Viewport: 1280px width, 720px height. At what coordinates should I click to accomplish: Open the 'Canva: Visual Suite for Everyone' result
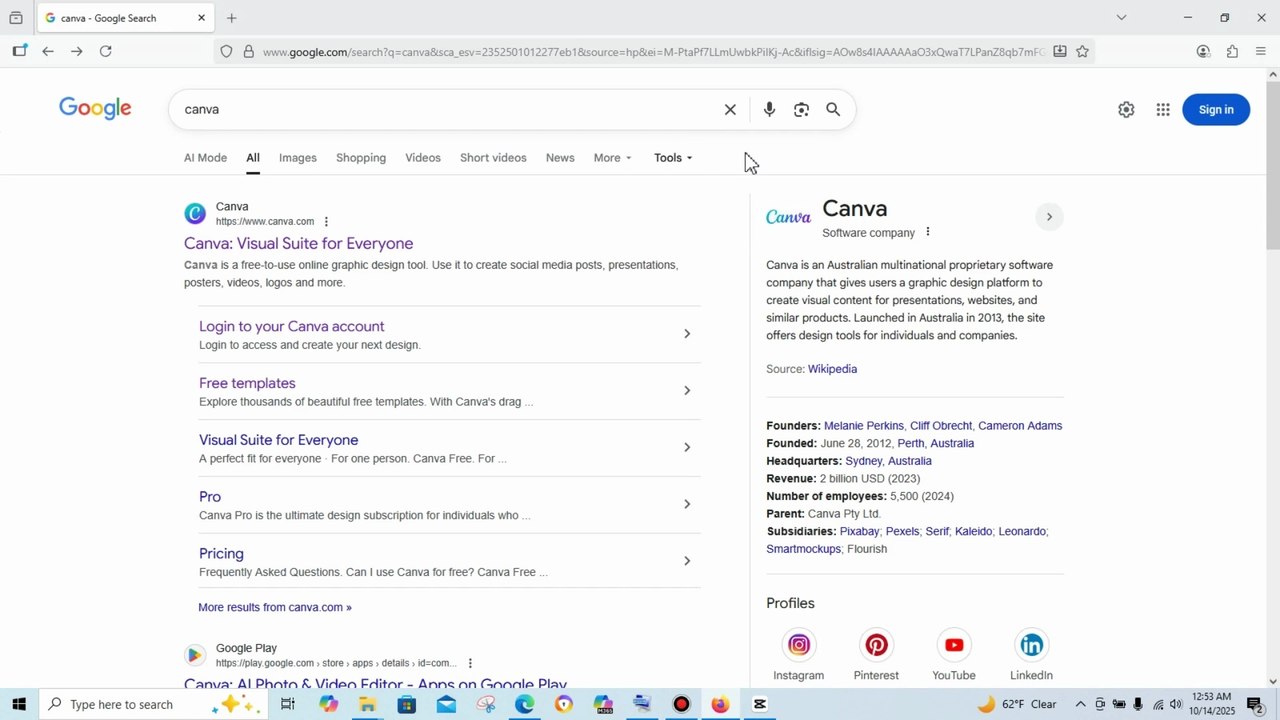[299, 244]
